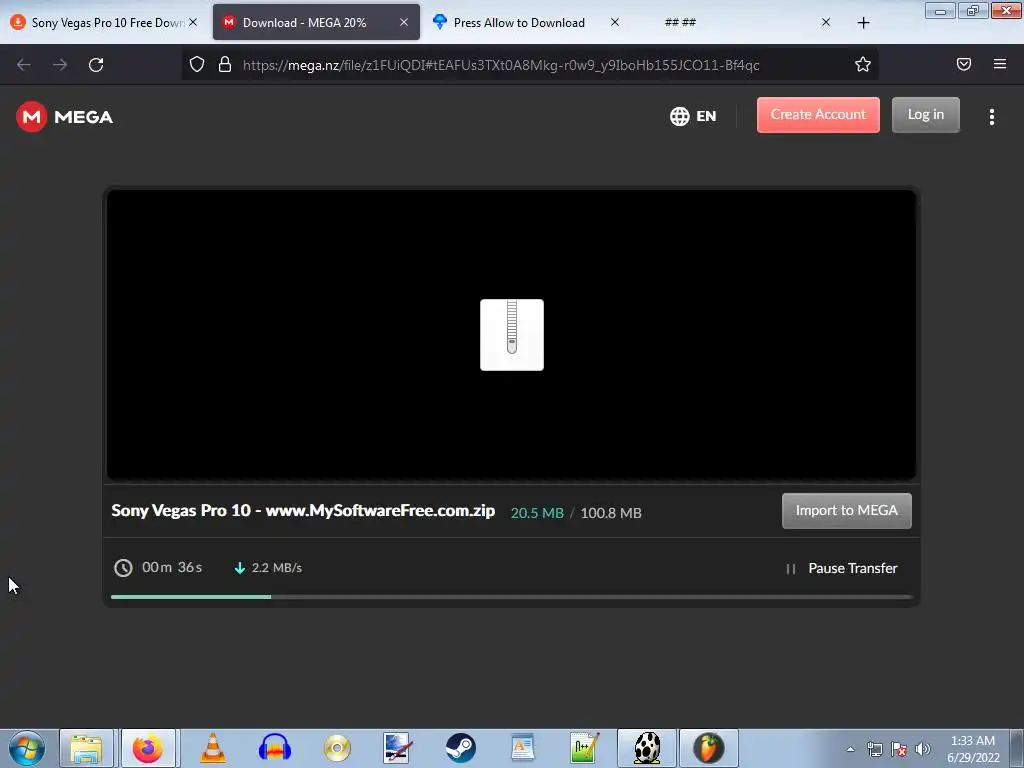Show hidden system tray icons

(850, 749)
